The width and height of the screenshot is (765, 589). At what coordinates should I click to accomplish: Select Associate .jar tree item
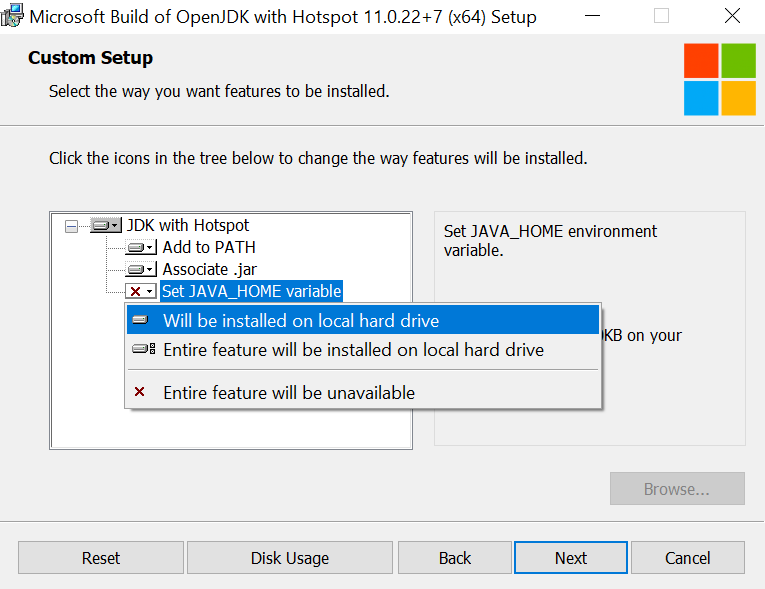tap(210, 269)
